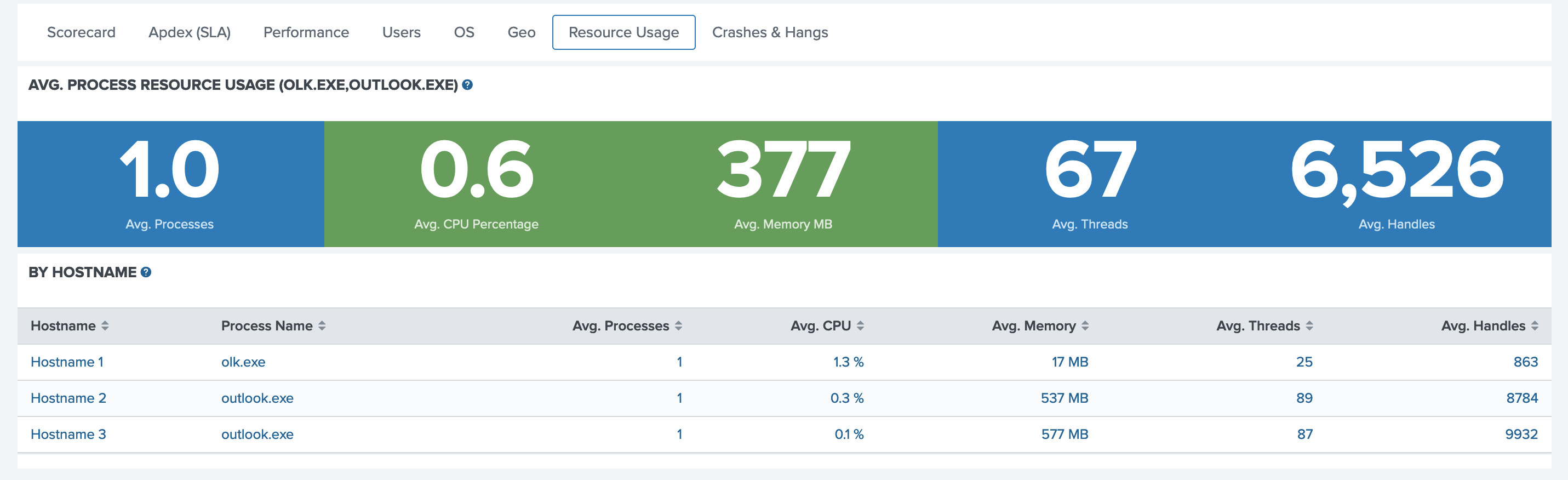Open the Crashes & Hangs tab
The height and width of the screenshot is (480, 1568).
769,32
